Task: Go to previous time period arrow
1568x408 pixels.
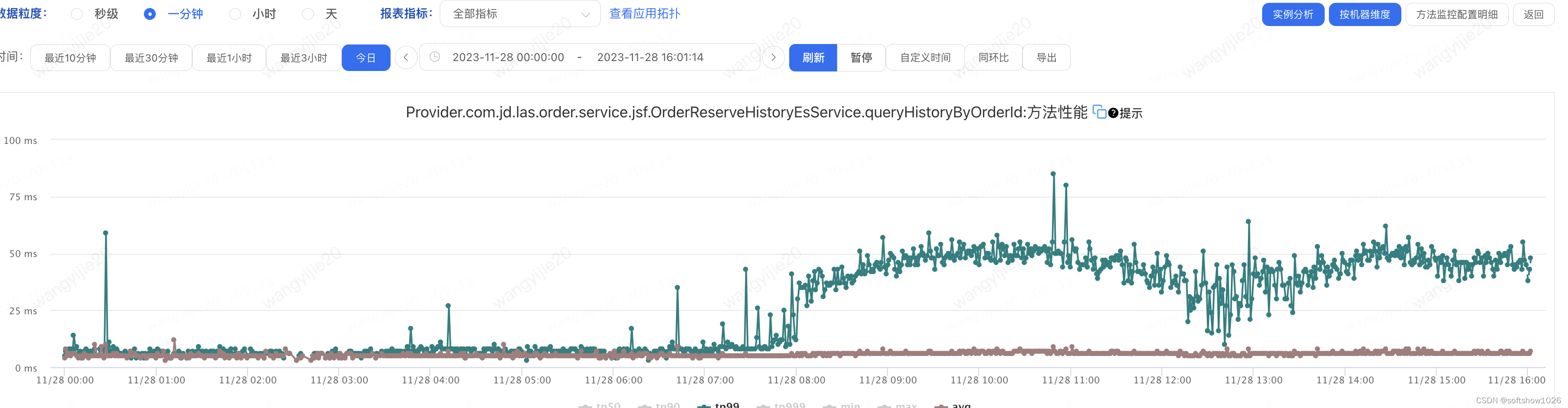Action: click(406, 57)
